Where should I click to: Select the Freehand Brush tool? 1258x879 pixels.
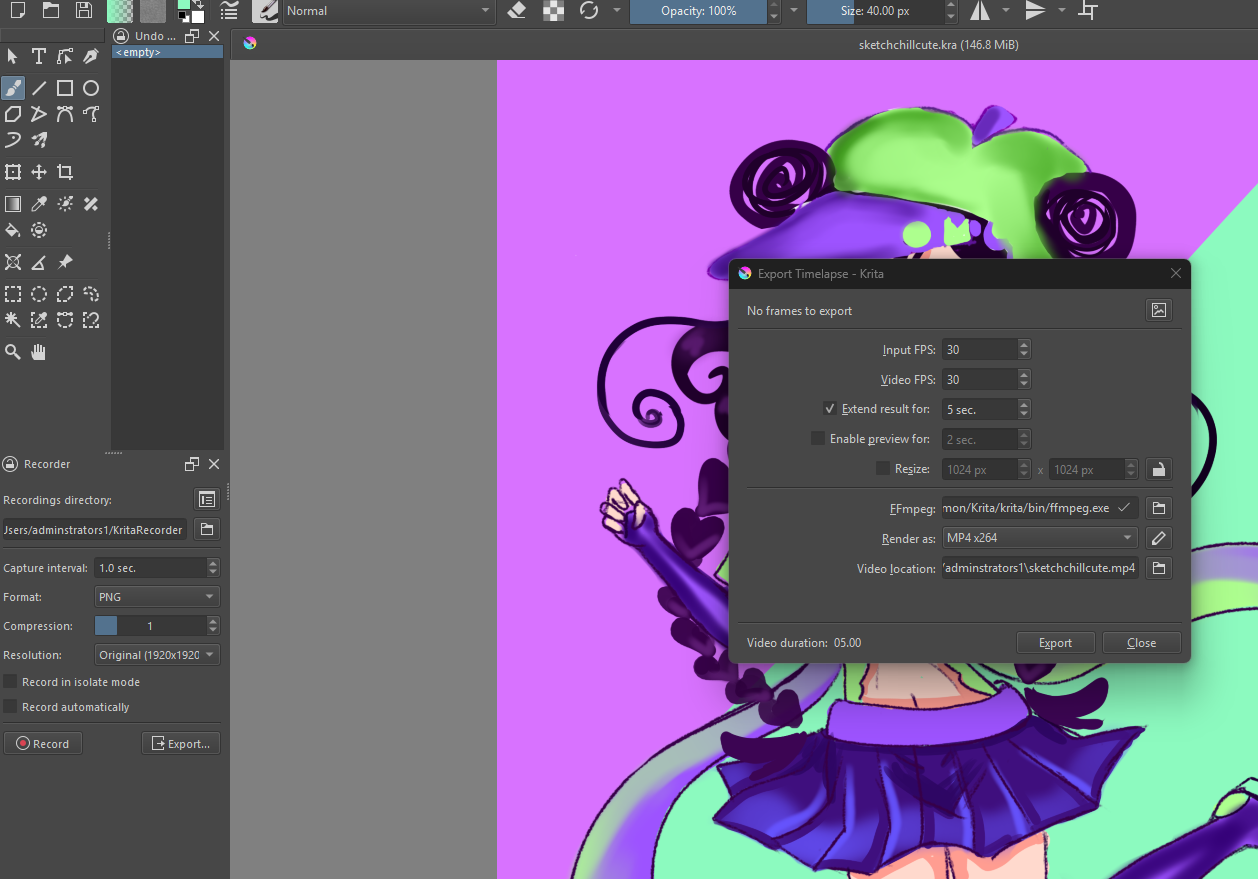pyautogui.click(x=13, y=88)
